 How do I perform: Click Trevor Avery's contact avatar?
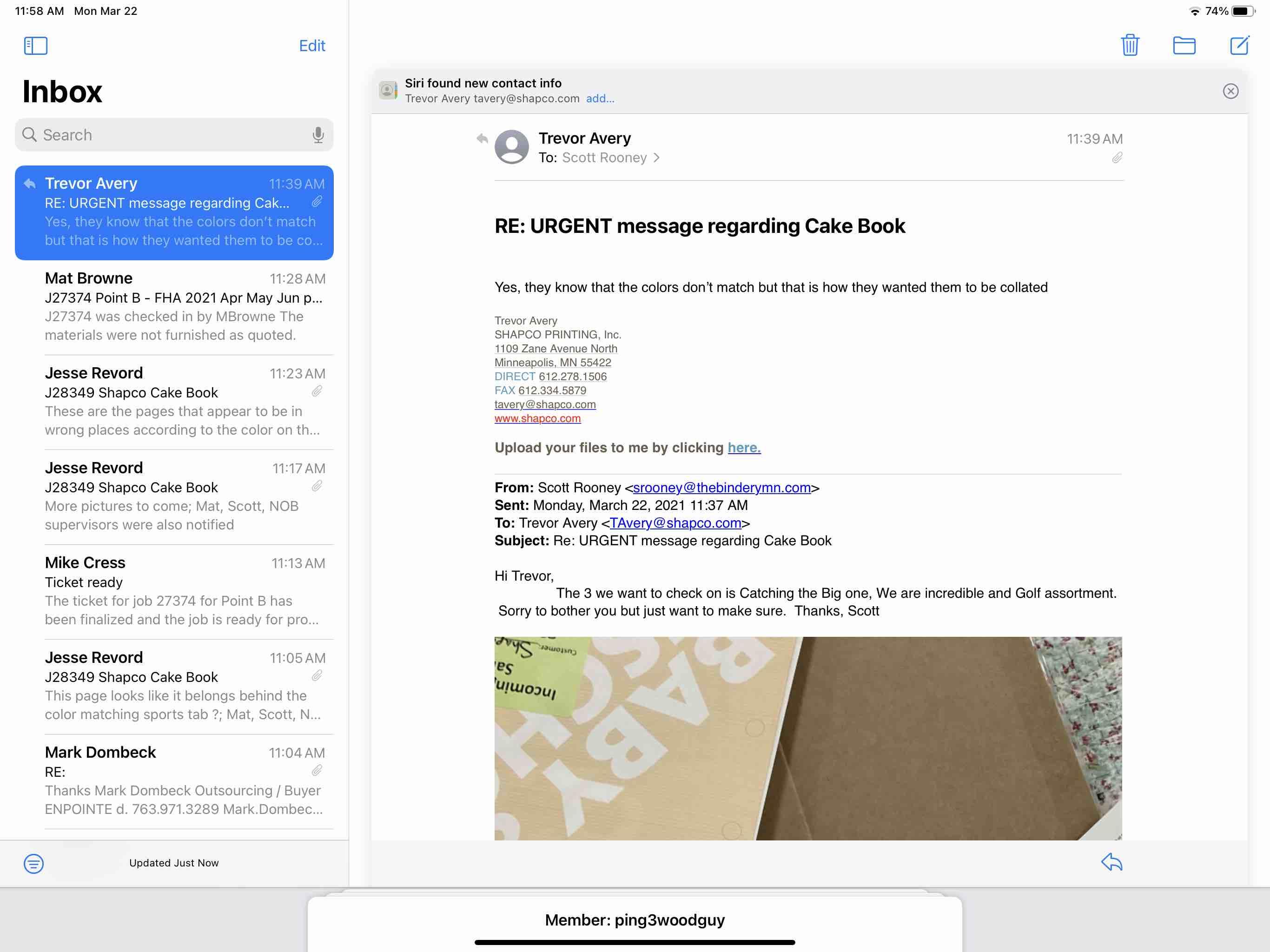pyautogui.click(x=511, y=147)
